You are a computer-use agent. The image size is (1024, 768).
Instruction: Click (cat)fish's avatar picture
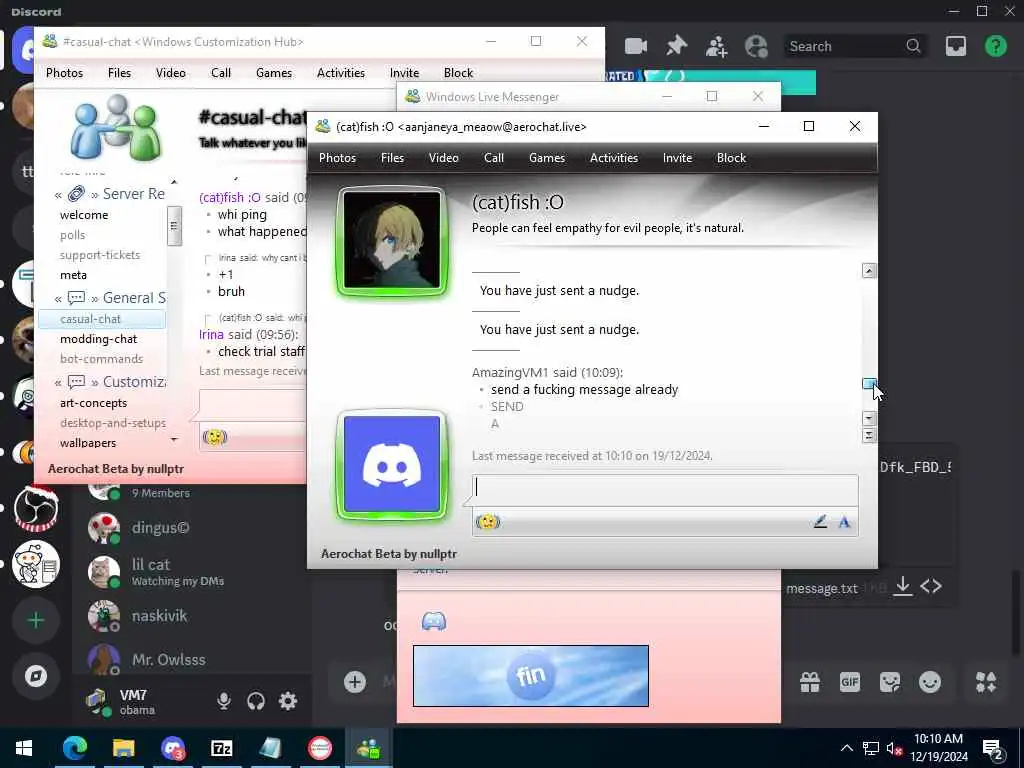(392, 241)
